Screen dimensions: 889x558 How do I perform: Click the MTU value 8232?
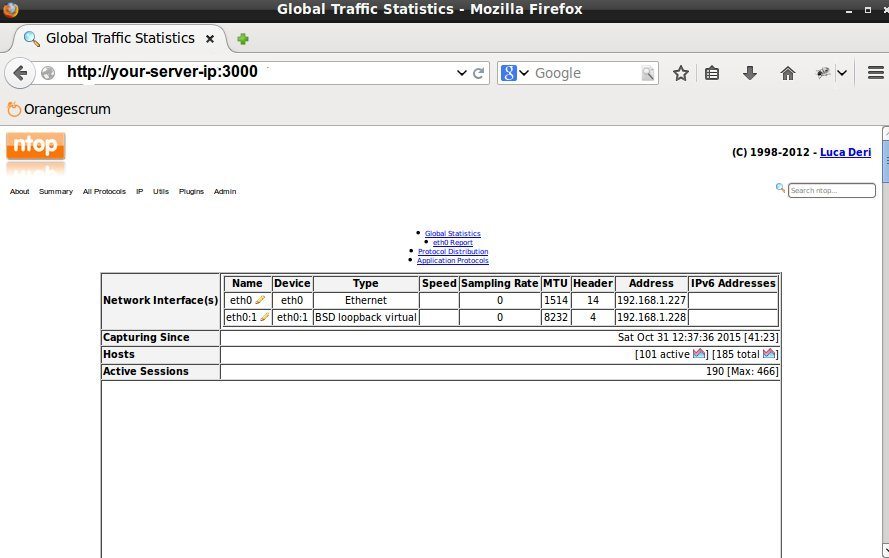click(556, 317)
